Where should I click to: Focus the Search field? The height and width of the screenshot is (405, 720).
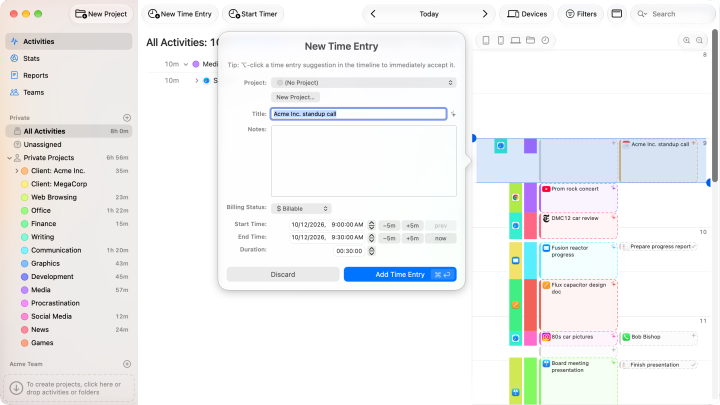(x=673, y=14)
